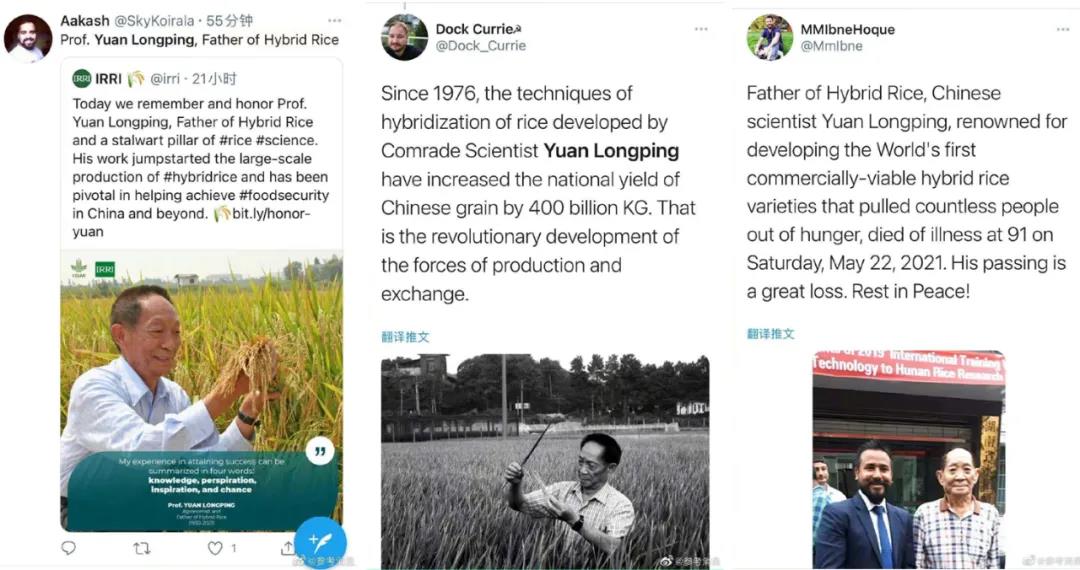Open MMIbneHoque's profile avatar
This screenshot has height=570, width=1080.
point(770,37)
